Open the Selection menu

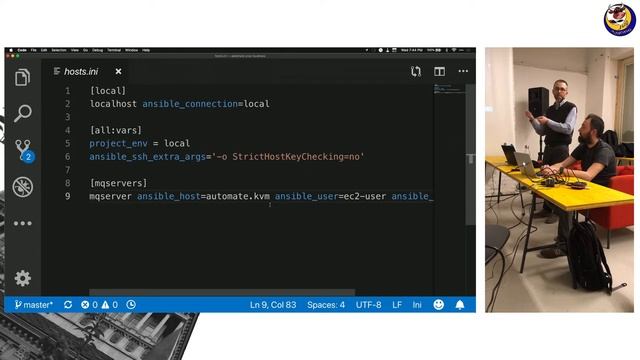click(x=59, y=50)
